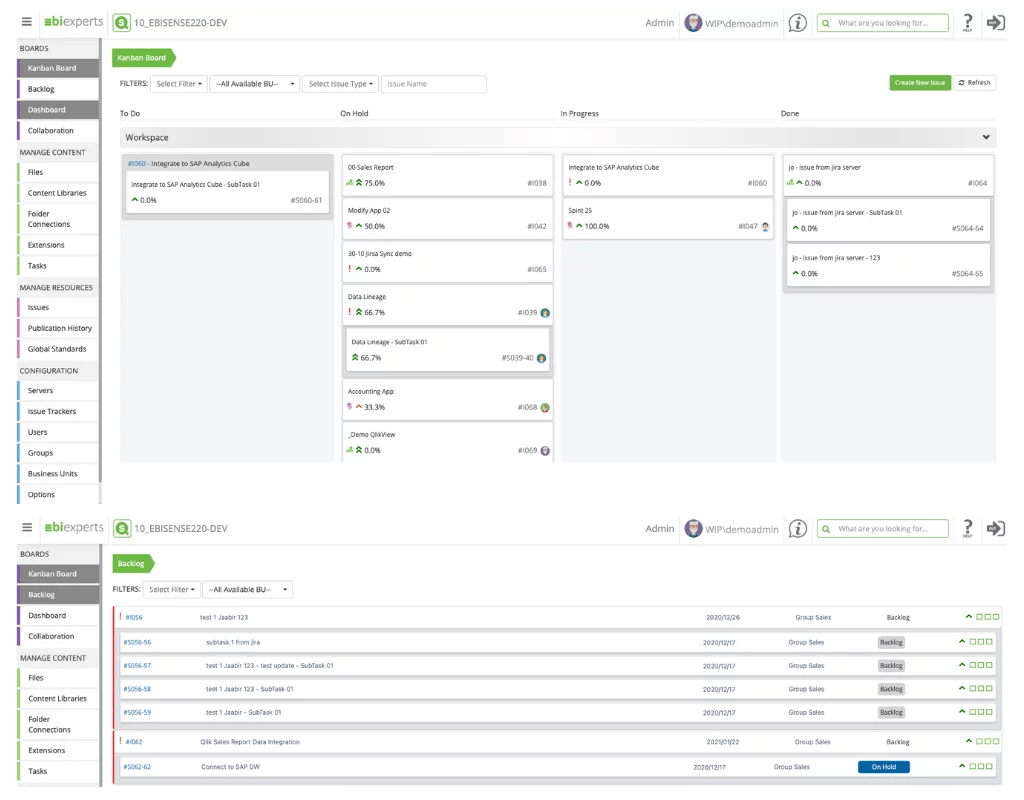Open Global Standards in the sidebar
This screenshot has width=1024, height=800.
[x=58, y=349]
